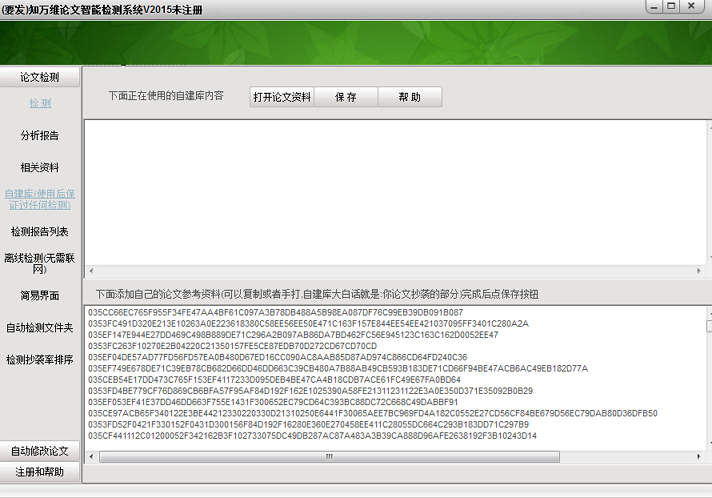Open the 注册和帮助 section
This screenshot has width=712, height=498.
[x=40, y=472]
